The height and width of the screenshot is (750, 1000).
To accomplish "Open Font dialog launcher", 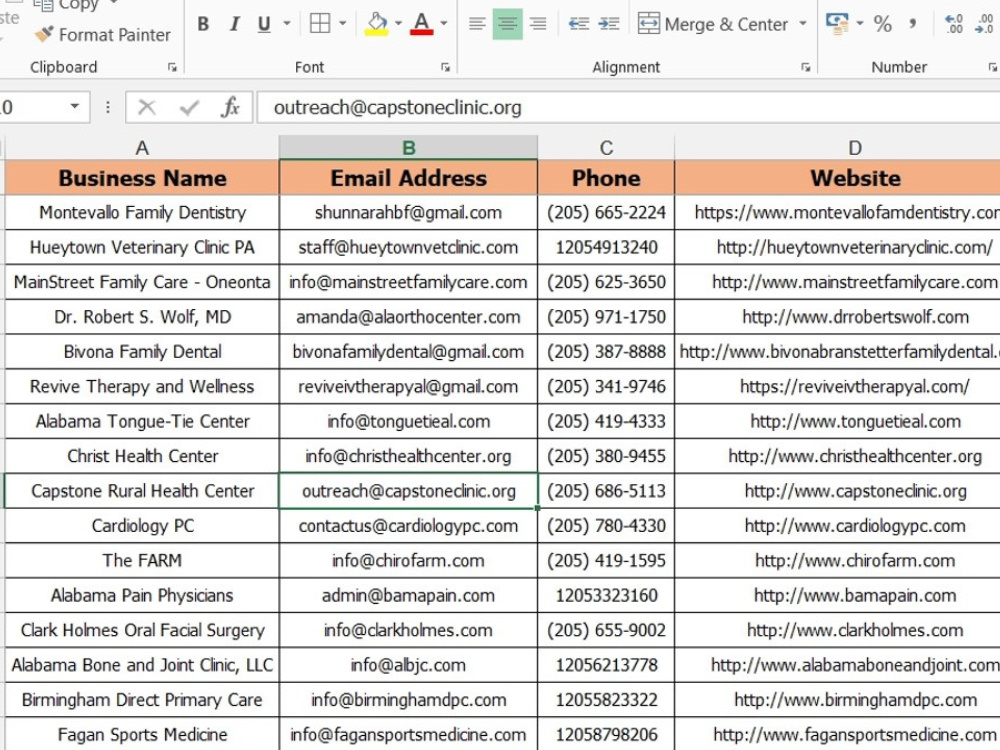I will pyautogui.click(x=445, y=67).
